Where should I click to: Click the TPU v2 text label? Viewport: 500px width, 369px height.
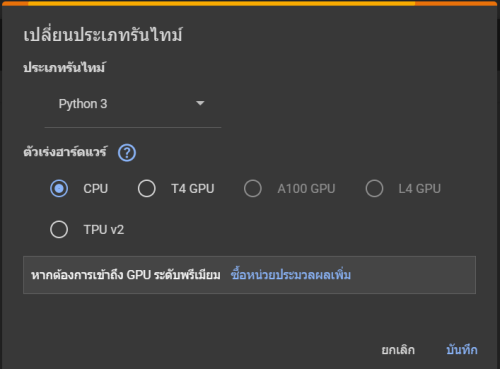point(104,230)
